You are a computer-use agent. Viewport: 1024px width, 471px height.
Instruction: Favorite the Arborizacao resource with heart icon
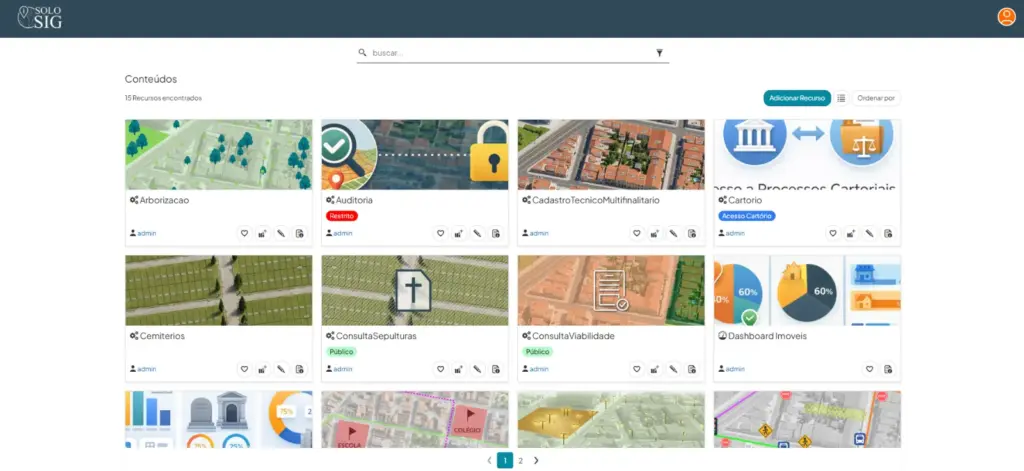pyautogui.click(x=244, y=233)
